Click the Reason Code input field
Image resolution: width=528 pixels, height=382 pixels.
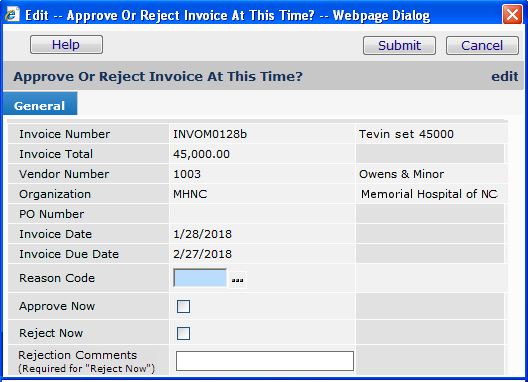coord(200,278)
